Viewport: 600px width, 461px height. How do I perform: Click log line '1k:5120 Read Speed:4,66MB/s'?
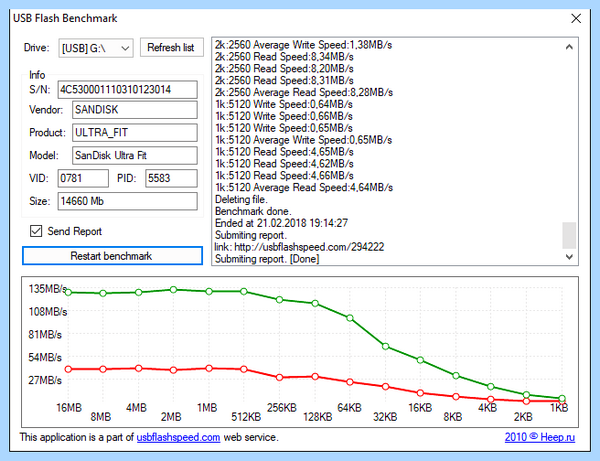coord(284,176)
